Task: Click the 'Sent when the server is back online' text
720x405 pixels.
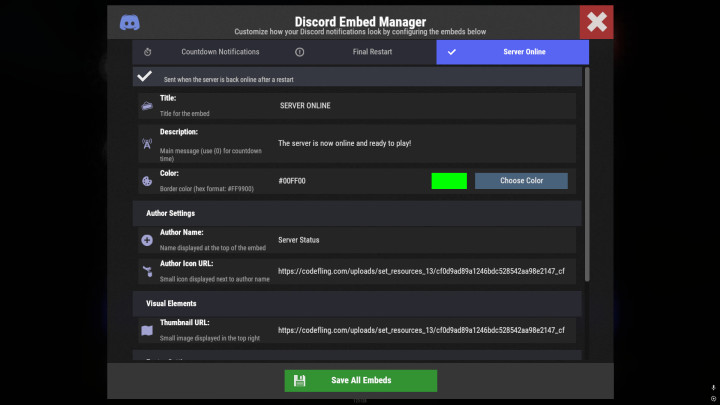Action: click(x=229, y=79)
